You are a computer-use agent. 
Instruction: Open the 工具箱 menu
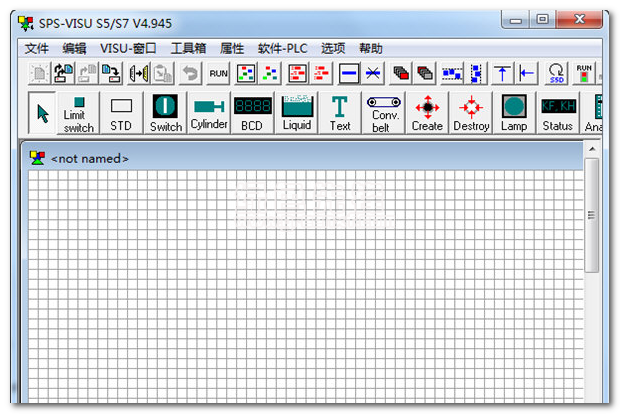(x=188, y=48)
